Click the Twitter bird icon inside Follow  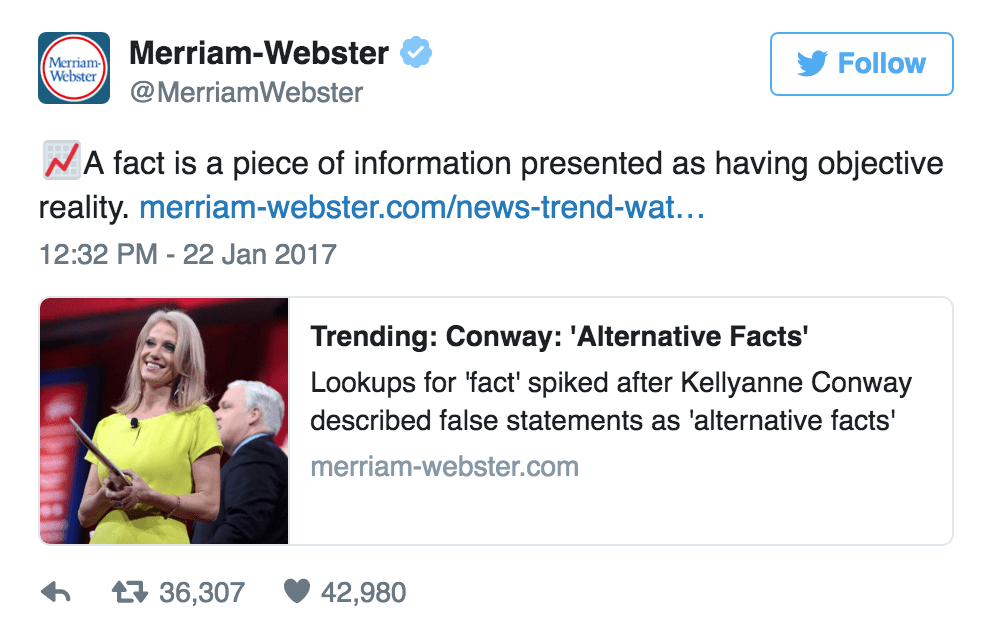tap(812, 64)
